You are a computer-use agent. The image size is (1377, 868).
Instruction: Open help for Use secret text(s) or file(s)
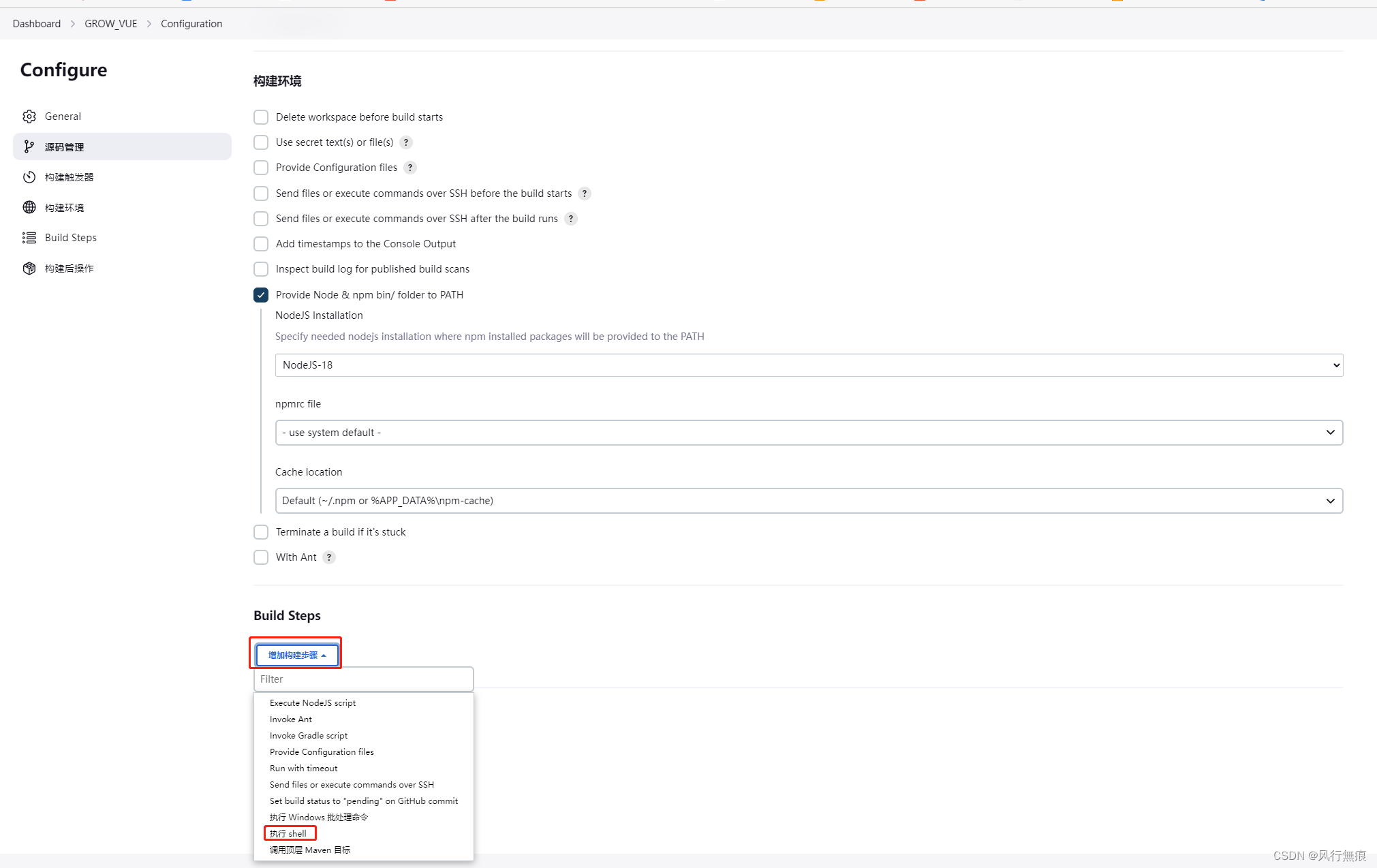[x=406, y=142]
